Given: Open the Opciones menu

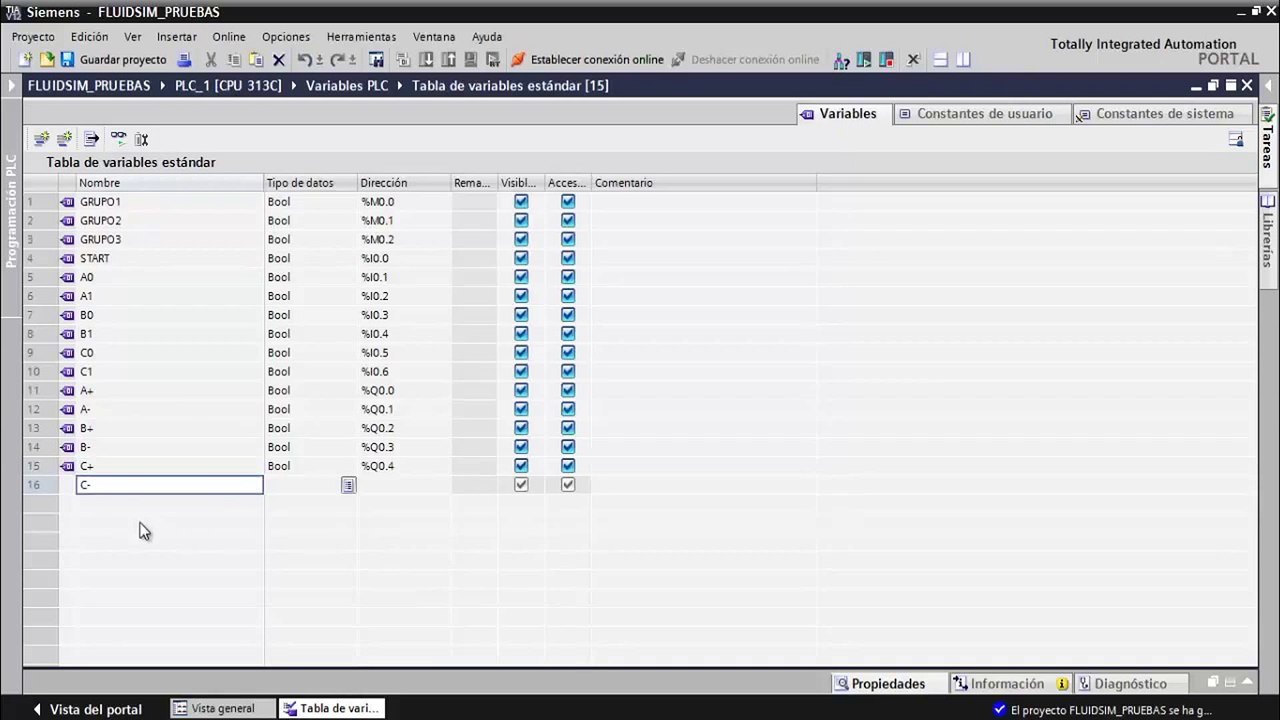Looking at the screenshot, I should tap(286, 37).
